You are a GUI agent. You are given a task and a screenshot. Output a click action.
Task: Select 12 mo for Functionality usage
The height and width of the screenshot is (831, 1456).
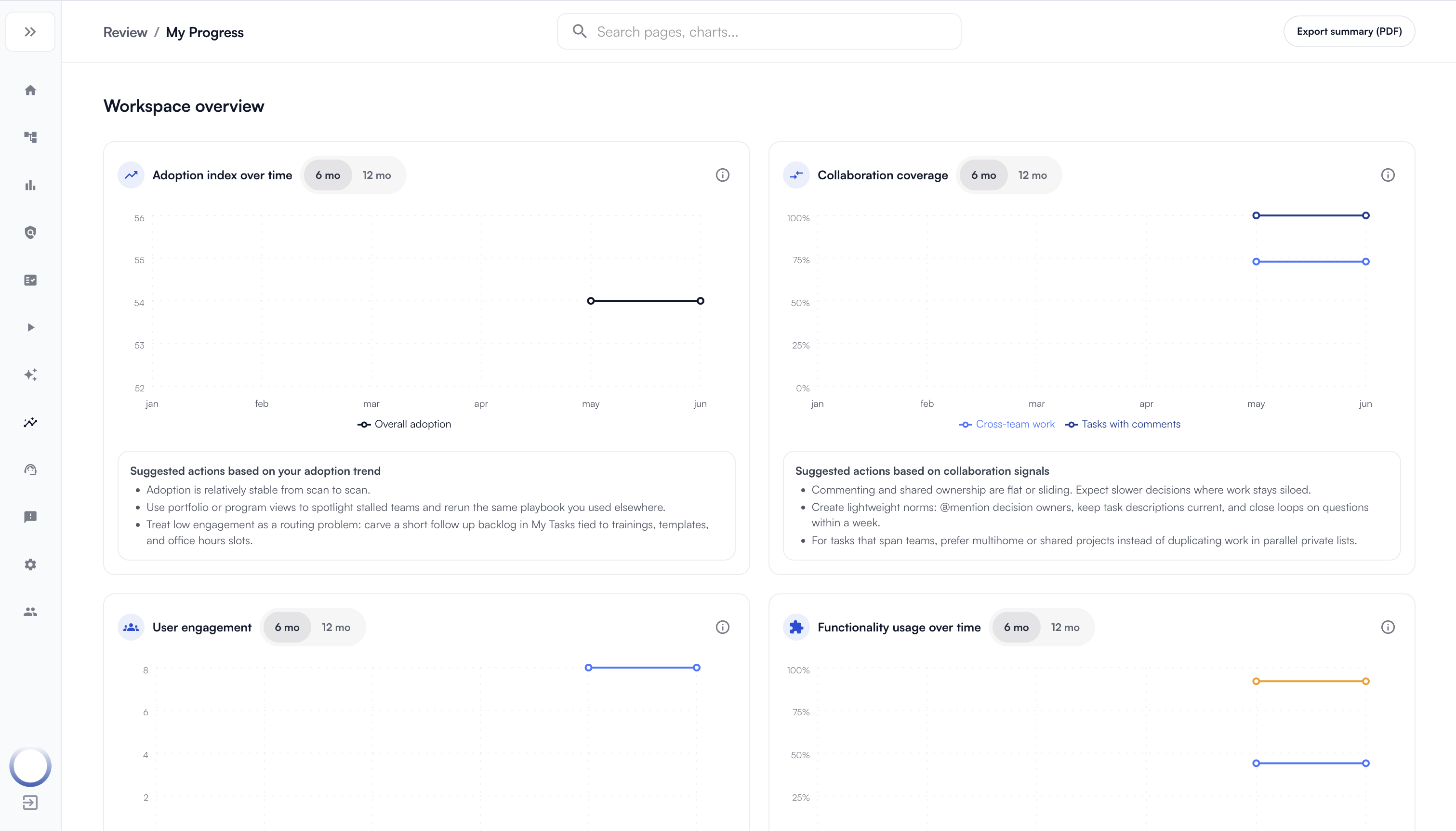coord(1065,627)
